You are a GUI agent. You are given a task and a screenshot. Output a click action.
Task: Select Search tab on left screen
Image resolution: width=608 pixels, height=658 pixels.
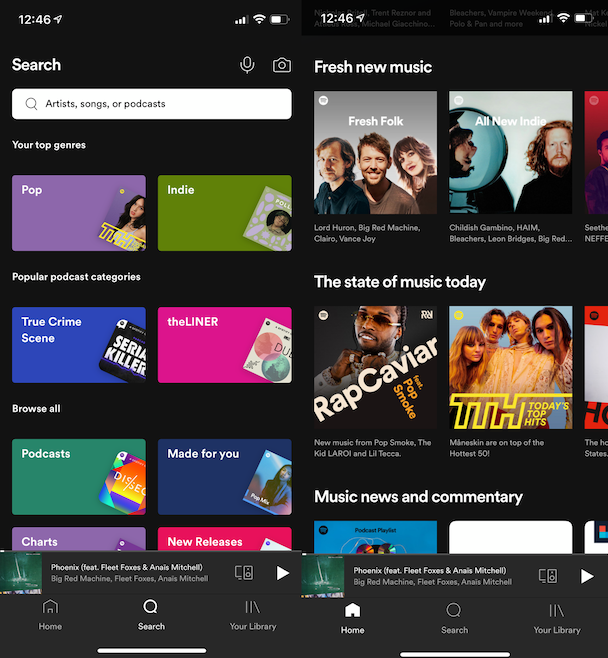pos(151,615)
